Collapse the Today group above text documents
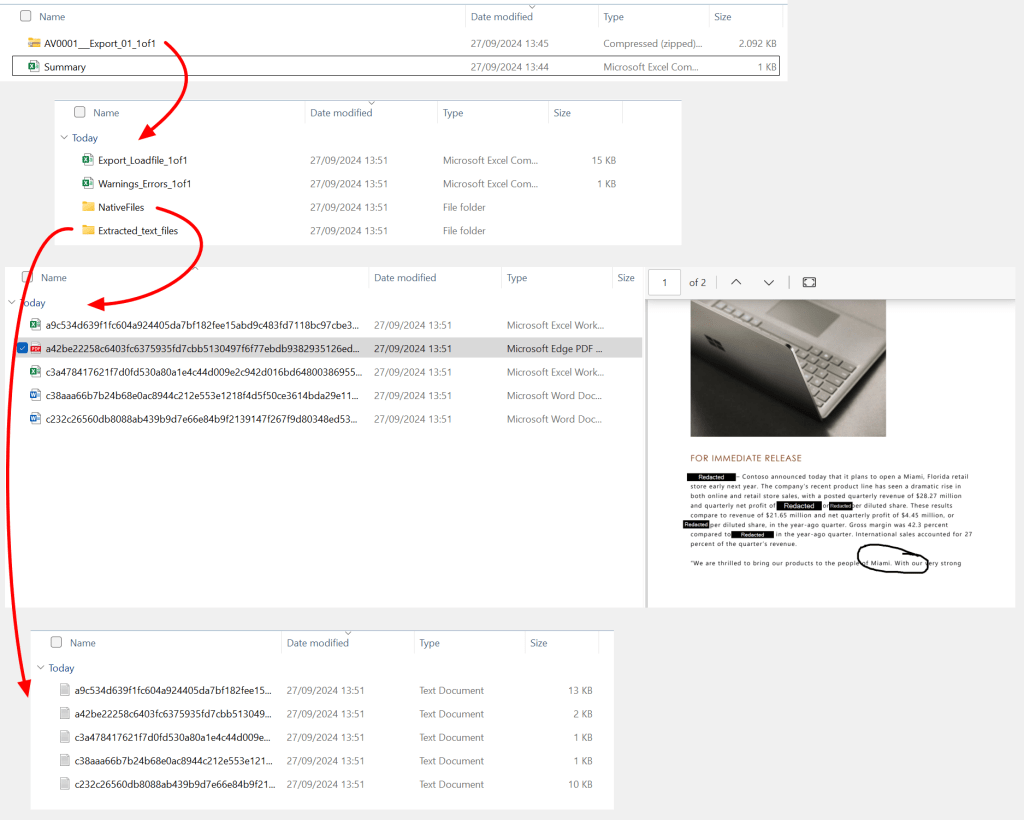The image size is (1024, 820). pos(41,668)
